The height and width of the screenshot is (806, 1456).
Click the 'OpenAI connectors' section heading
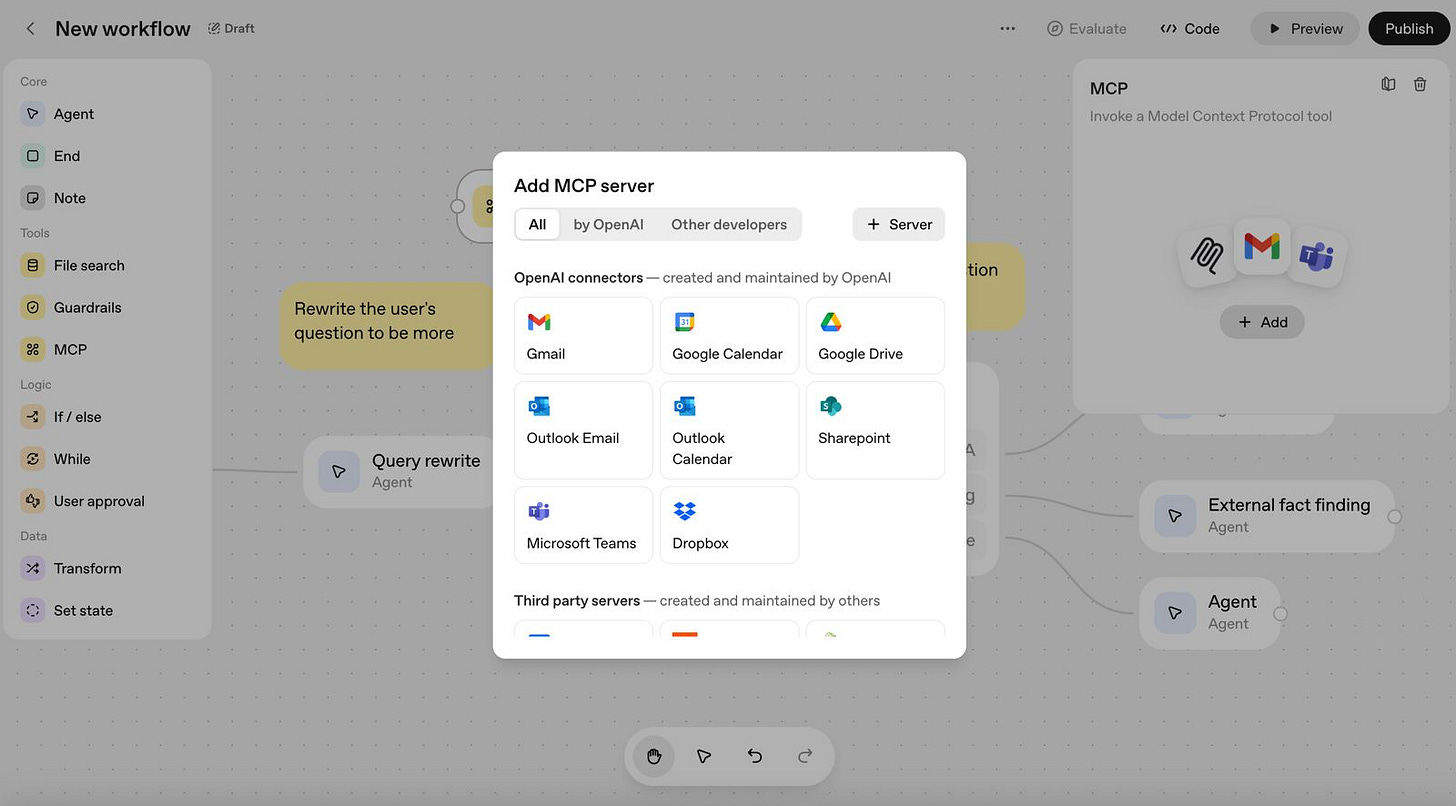578,278
